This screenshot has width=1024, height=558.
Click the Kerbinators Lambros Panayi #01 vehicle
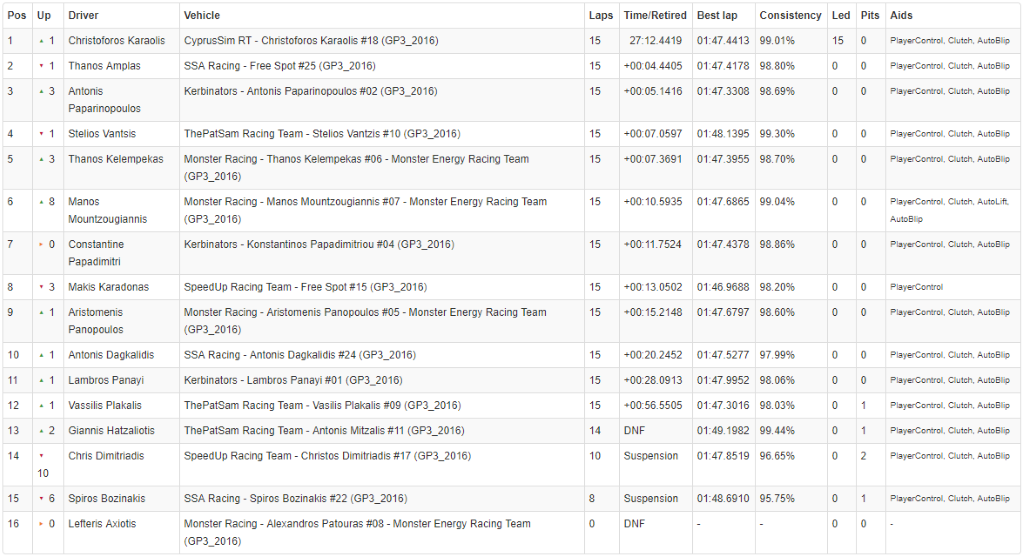click(x=292, y=380)
